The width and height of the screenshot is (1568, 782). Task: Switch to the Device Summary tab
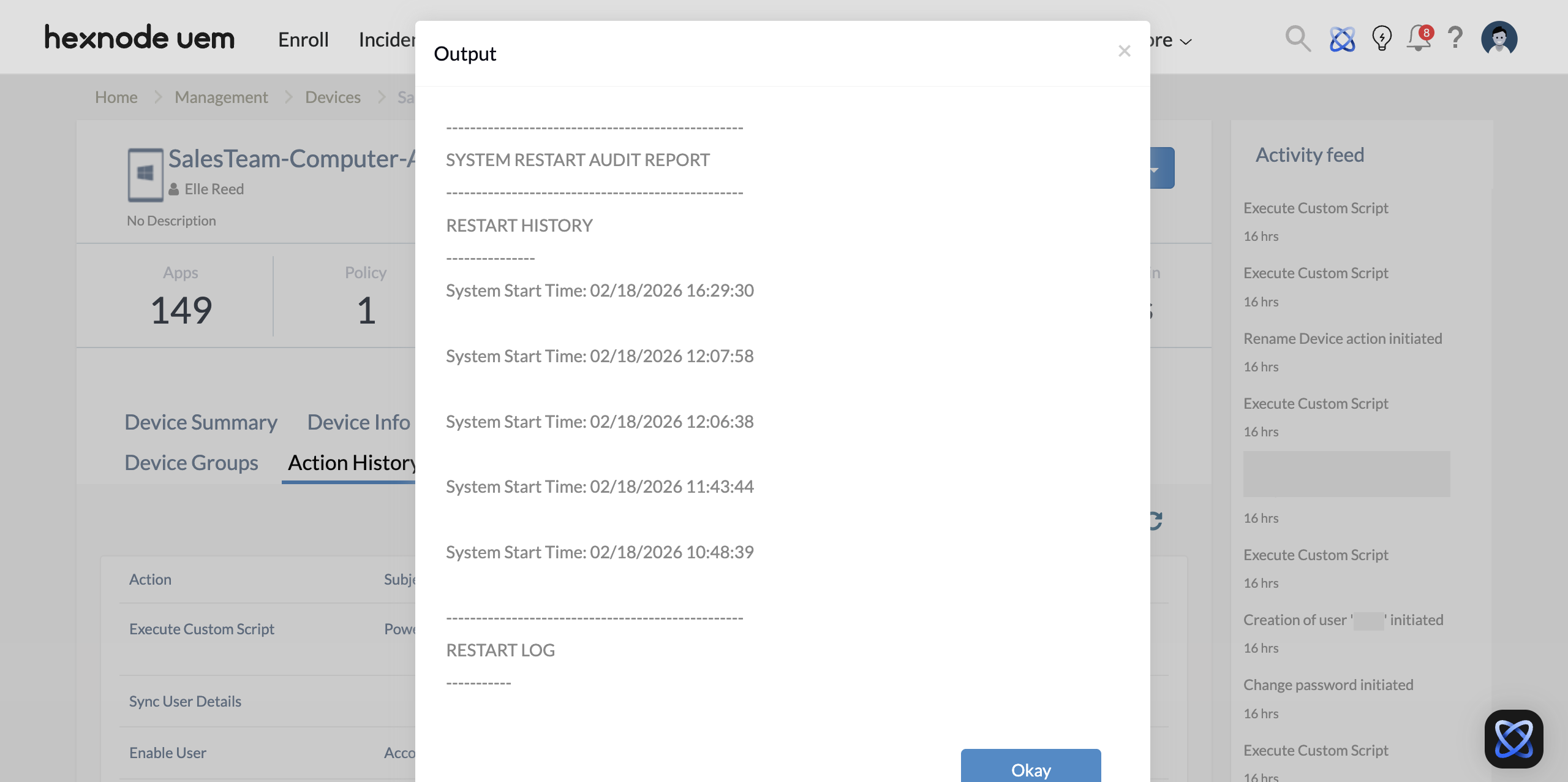pos(201,422)
